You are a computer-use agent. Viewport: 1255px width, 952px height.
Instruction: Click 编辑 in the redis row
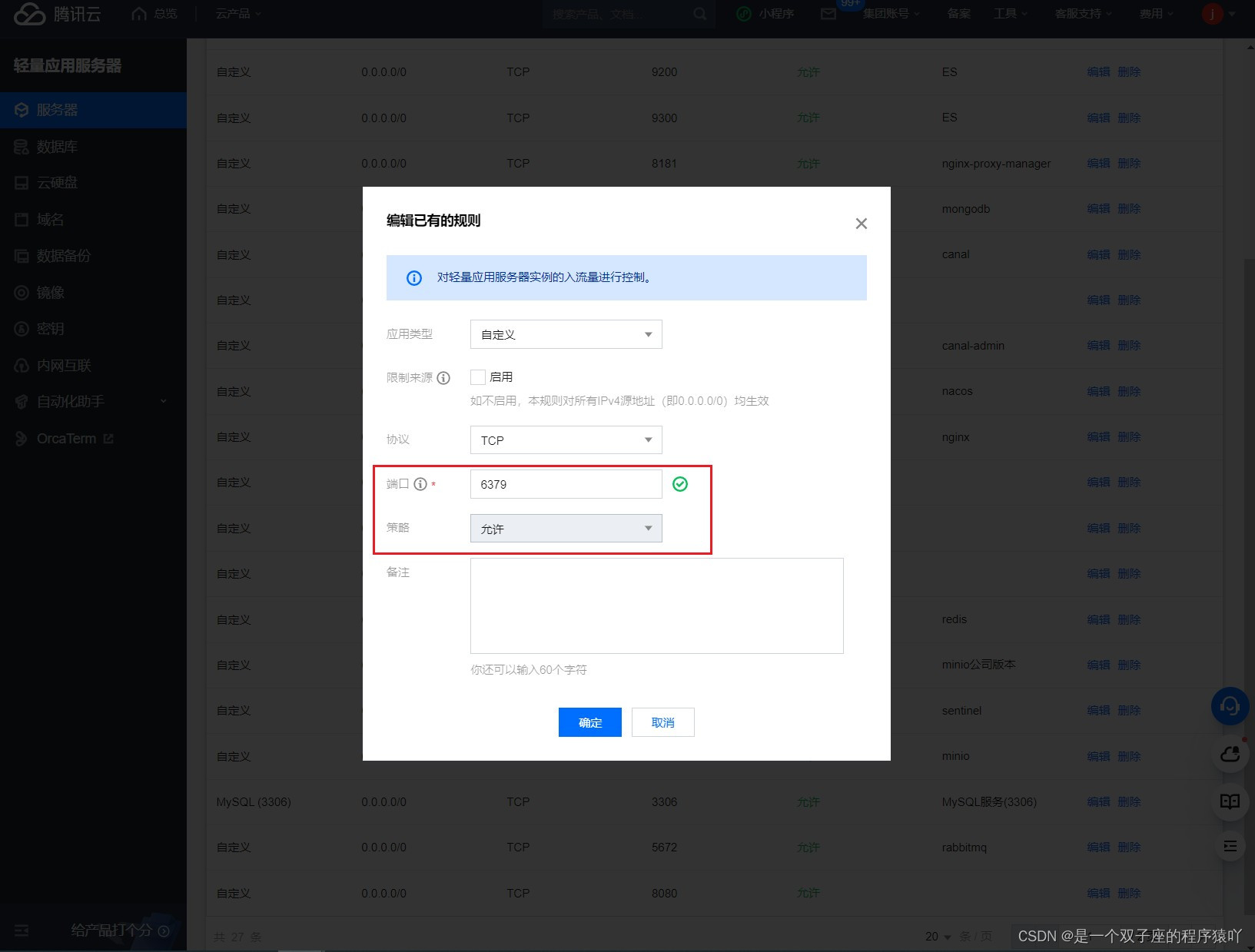point(1098,619)
